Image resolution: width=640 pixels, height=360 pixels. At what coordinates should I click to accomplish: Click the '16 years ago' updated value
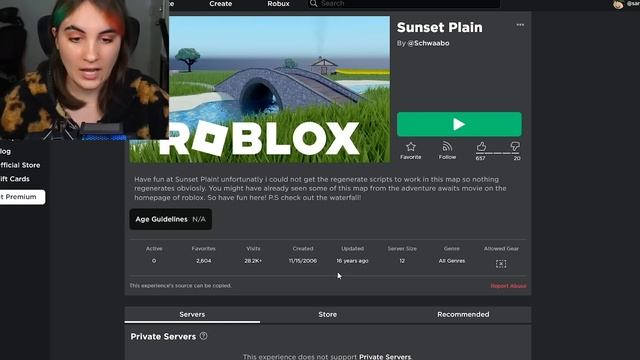point(352,261)
